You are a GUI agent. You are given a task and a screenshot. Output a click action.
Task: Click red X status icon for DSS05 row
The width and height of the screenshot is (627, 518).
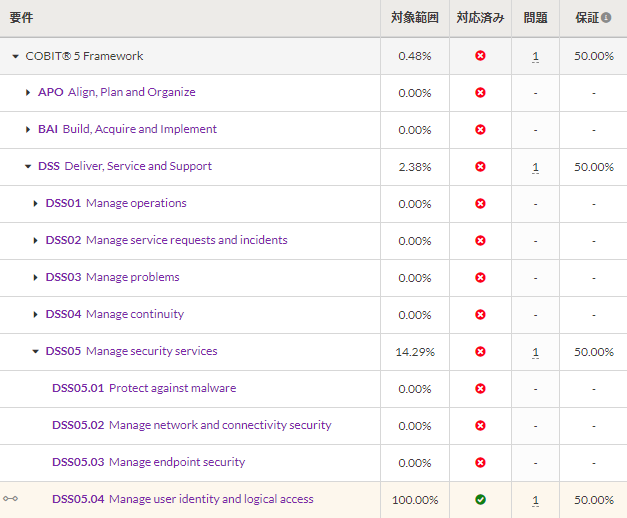480,352
